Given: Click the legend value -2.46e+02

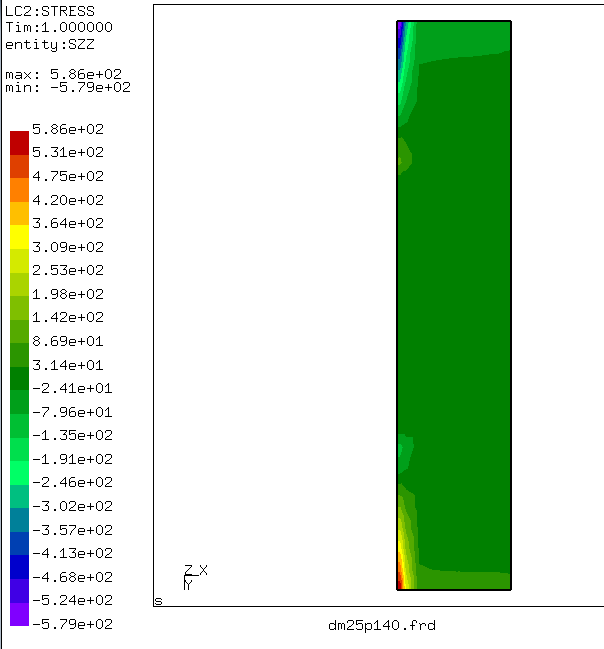Looking at the screenshot, I should (x=72, y=482).
